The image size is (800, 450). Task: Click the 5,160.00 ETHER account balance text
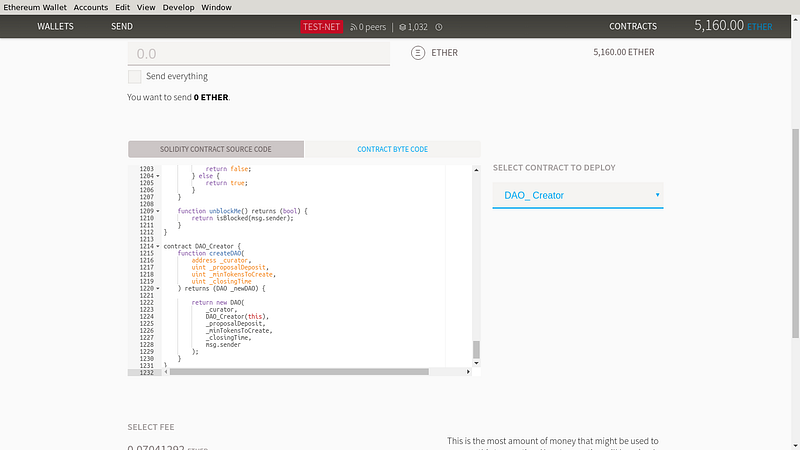(623, 52)
